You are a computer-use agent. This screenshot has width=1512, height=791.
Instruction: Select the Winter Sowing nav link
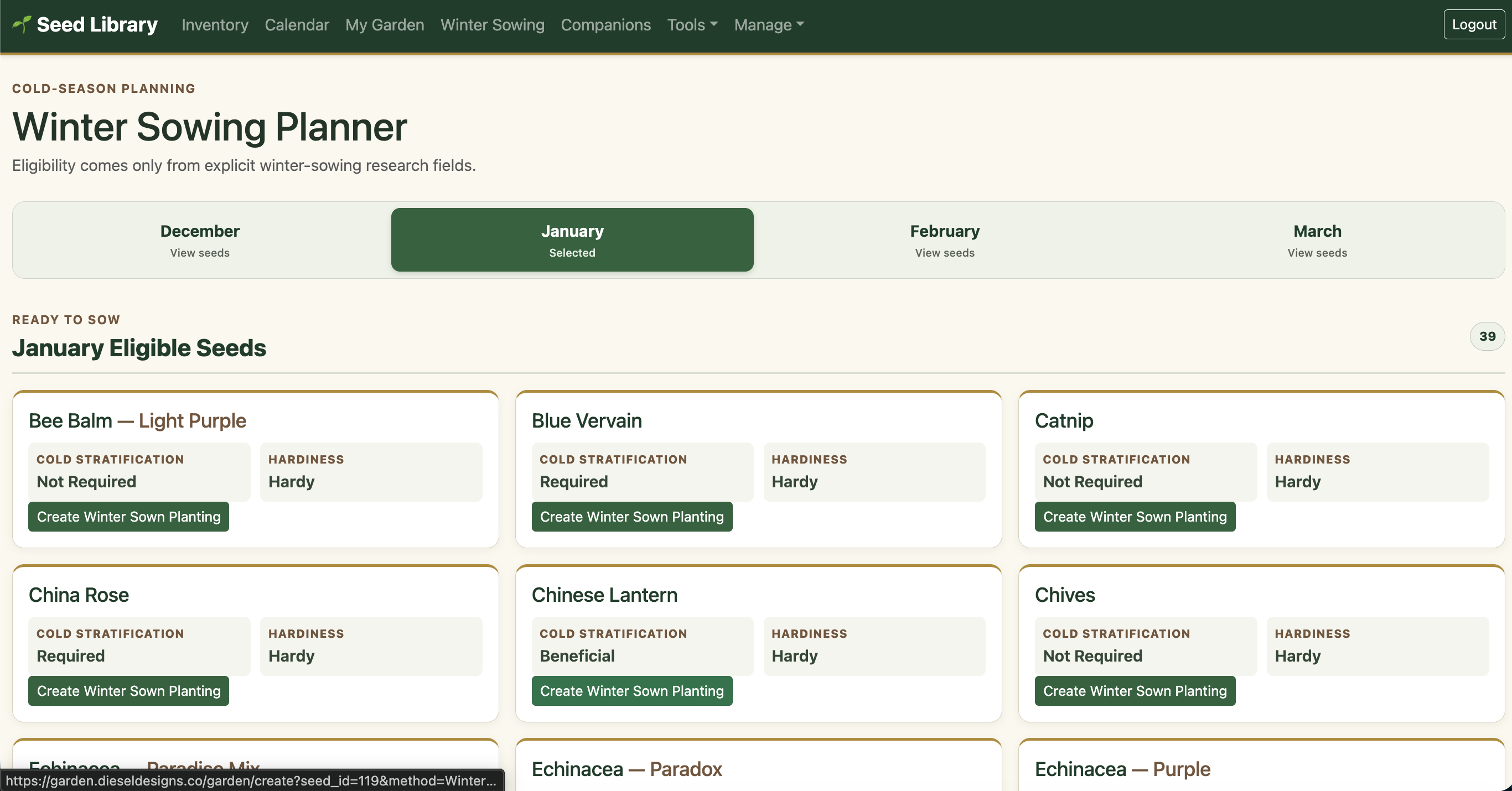(x=493, y=25)
